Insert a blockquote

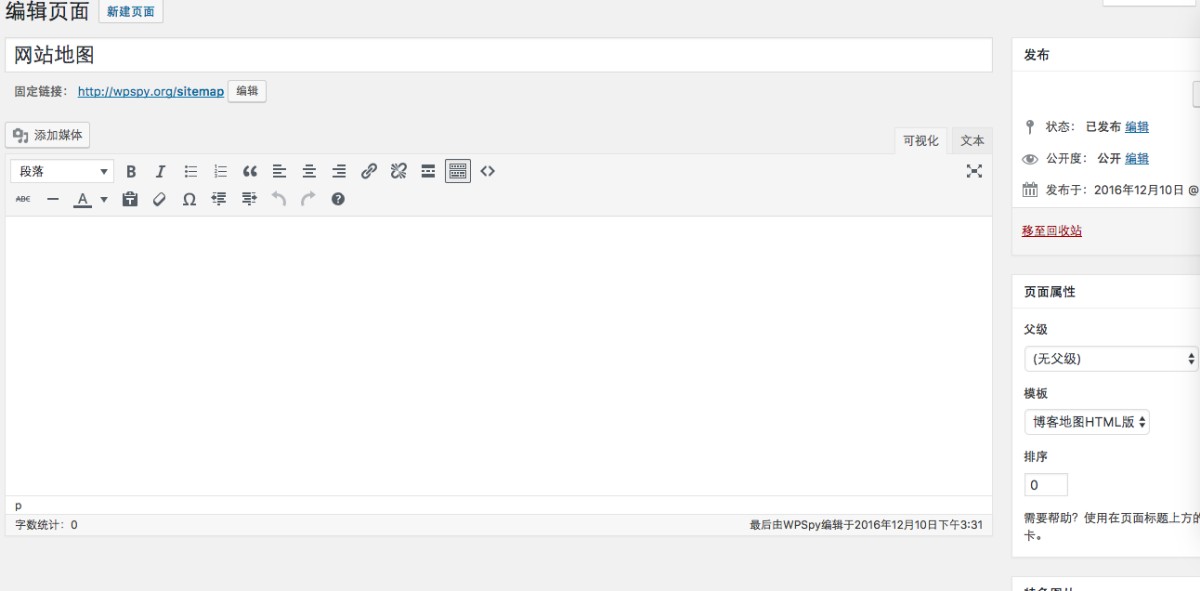point(250,171)
